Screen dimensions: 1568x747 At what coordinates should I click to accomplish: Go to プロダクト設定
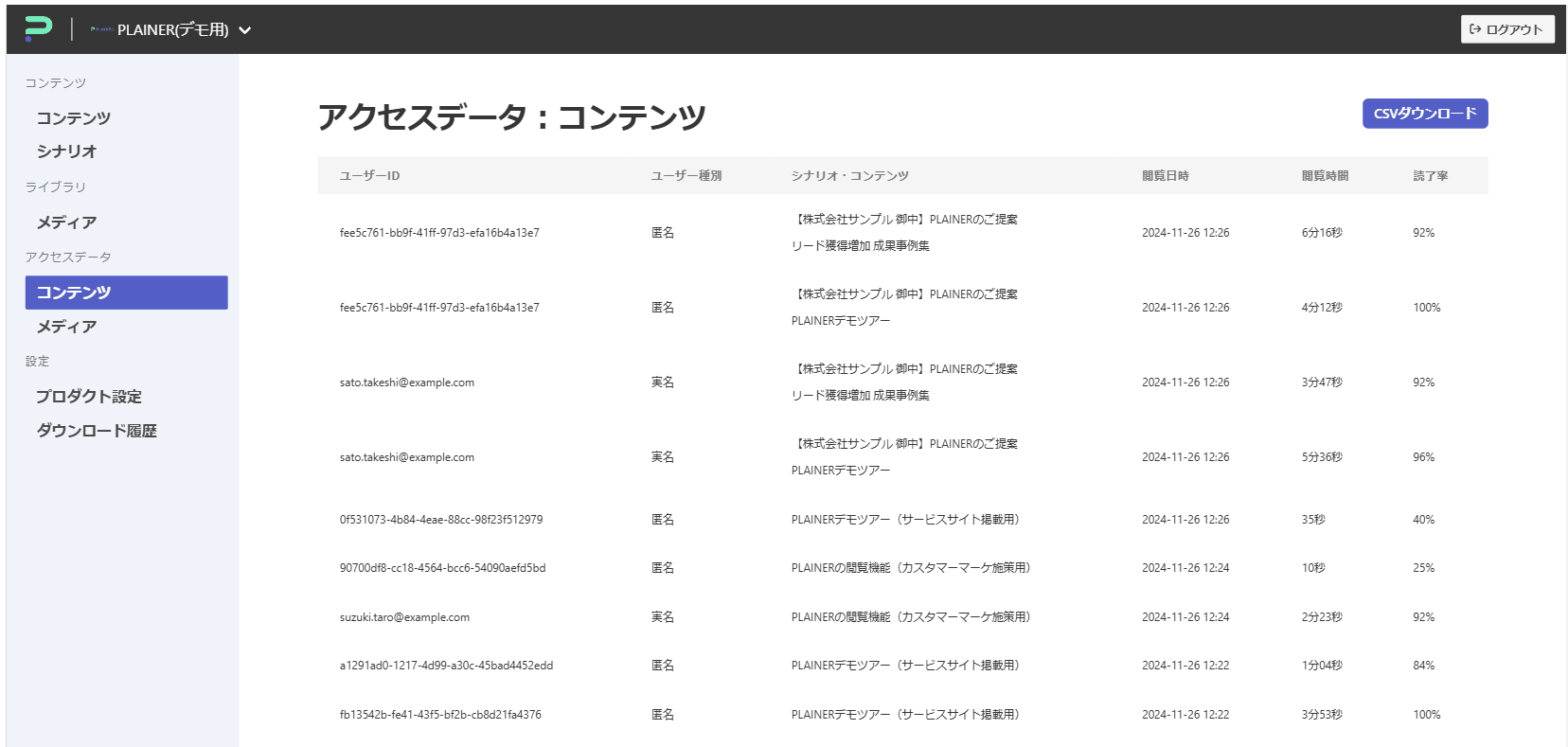pos(89,397)
